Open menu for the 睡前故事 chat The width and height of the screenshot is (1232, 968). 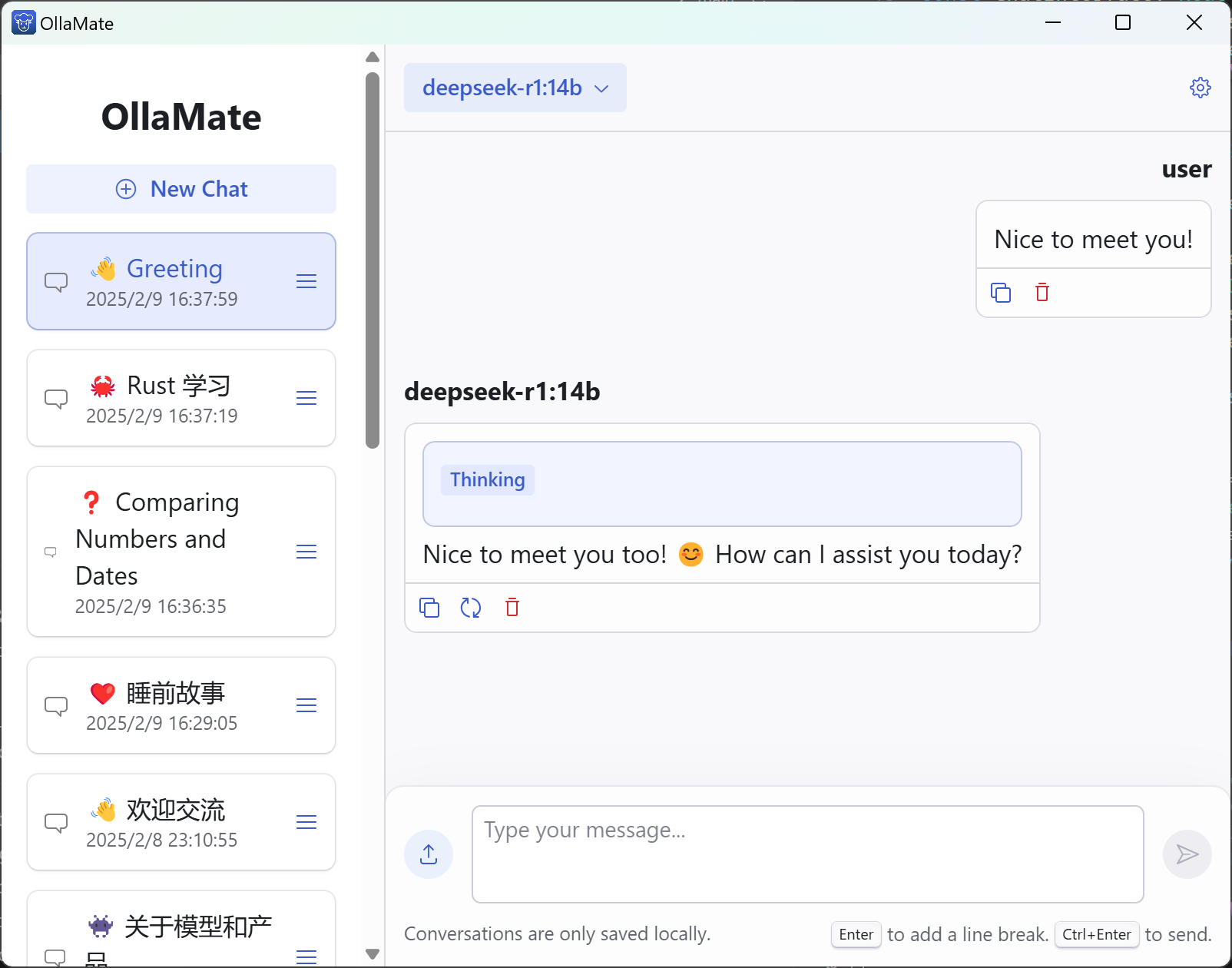(x=306, y=705)
